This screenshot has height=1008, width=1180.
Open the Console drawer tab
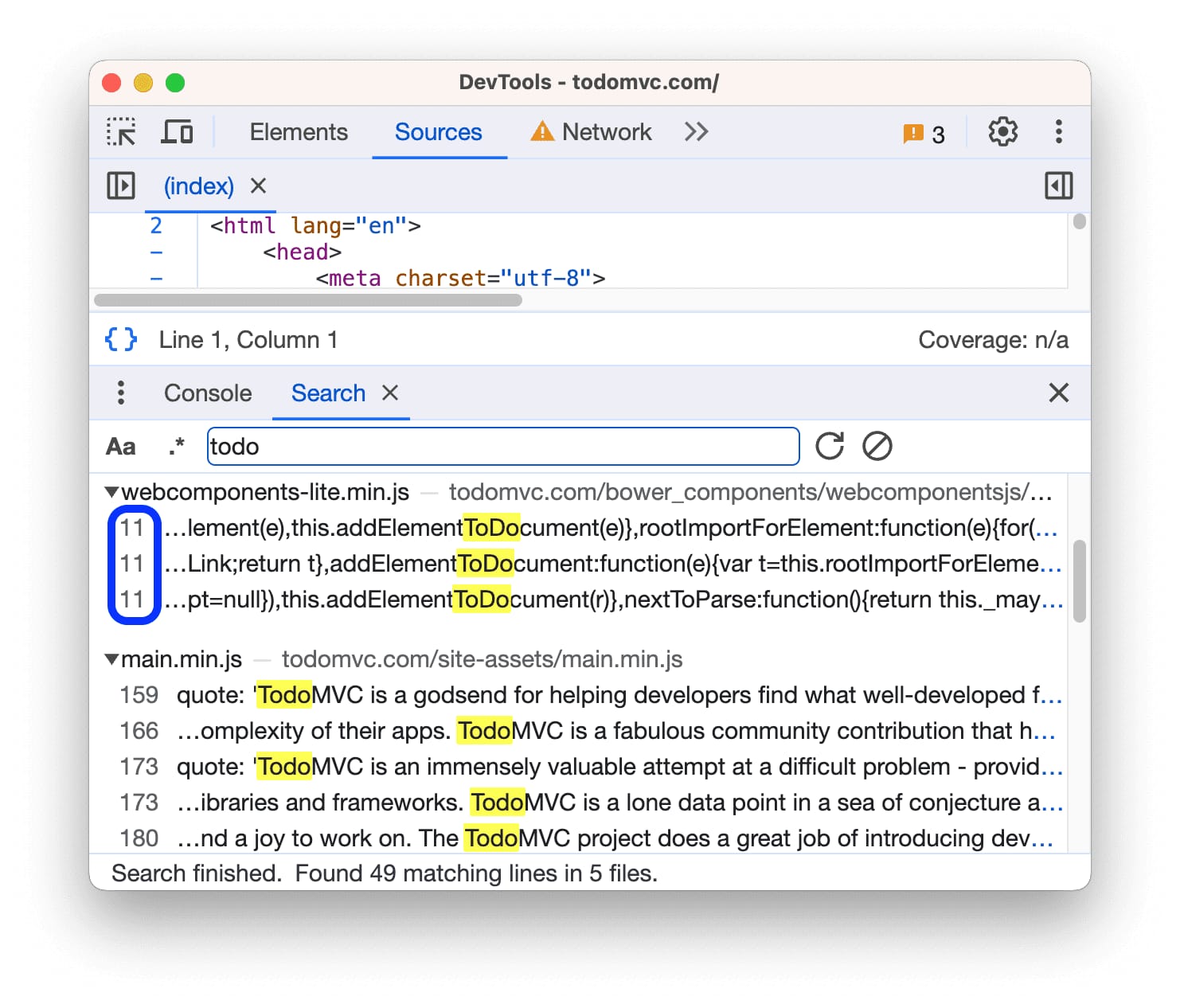208,393
